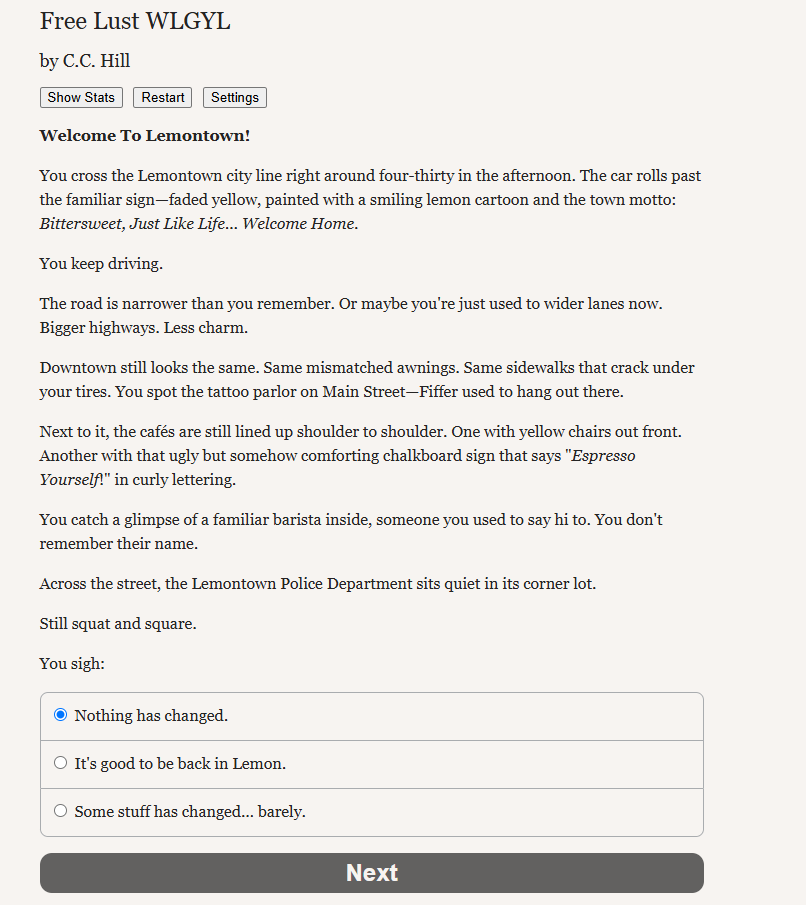Click the "Still squat and square." sentence
Viewport: 806px width, 905px height.
pos(118,624)
